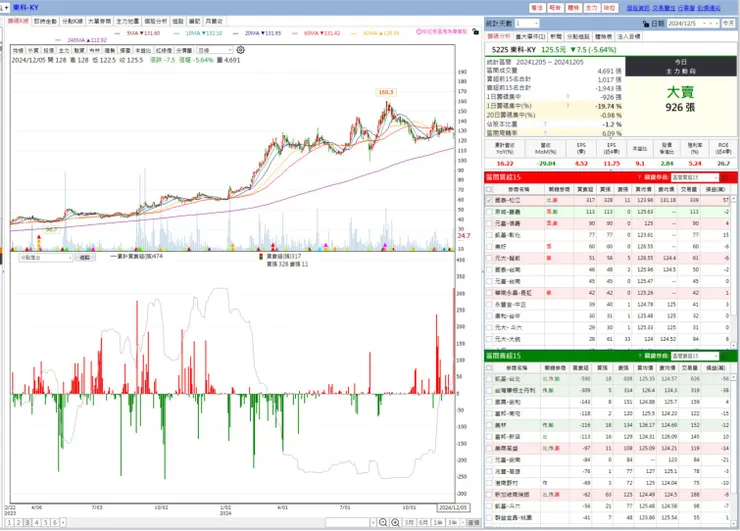Open help mark in 區間買超15 header
Viewport: 740px width, 531px height.
639,177
